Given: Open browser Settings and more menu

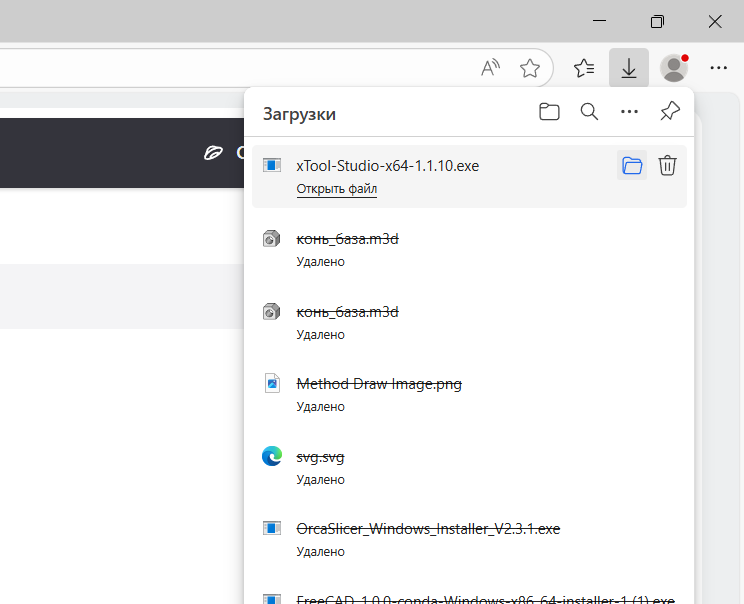Looking at the screenshot, I should click(x=718, y=68).
